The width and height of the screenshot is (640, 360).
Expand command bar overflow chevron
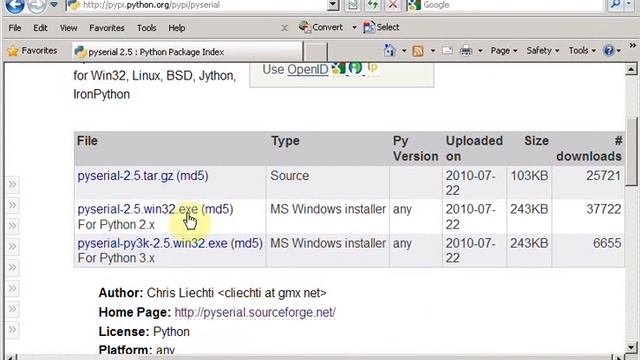click(633, 45)
